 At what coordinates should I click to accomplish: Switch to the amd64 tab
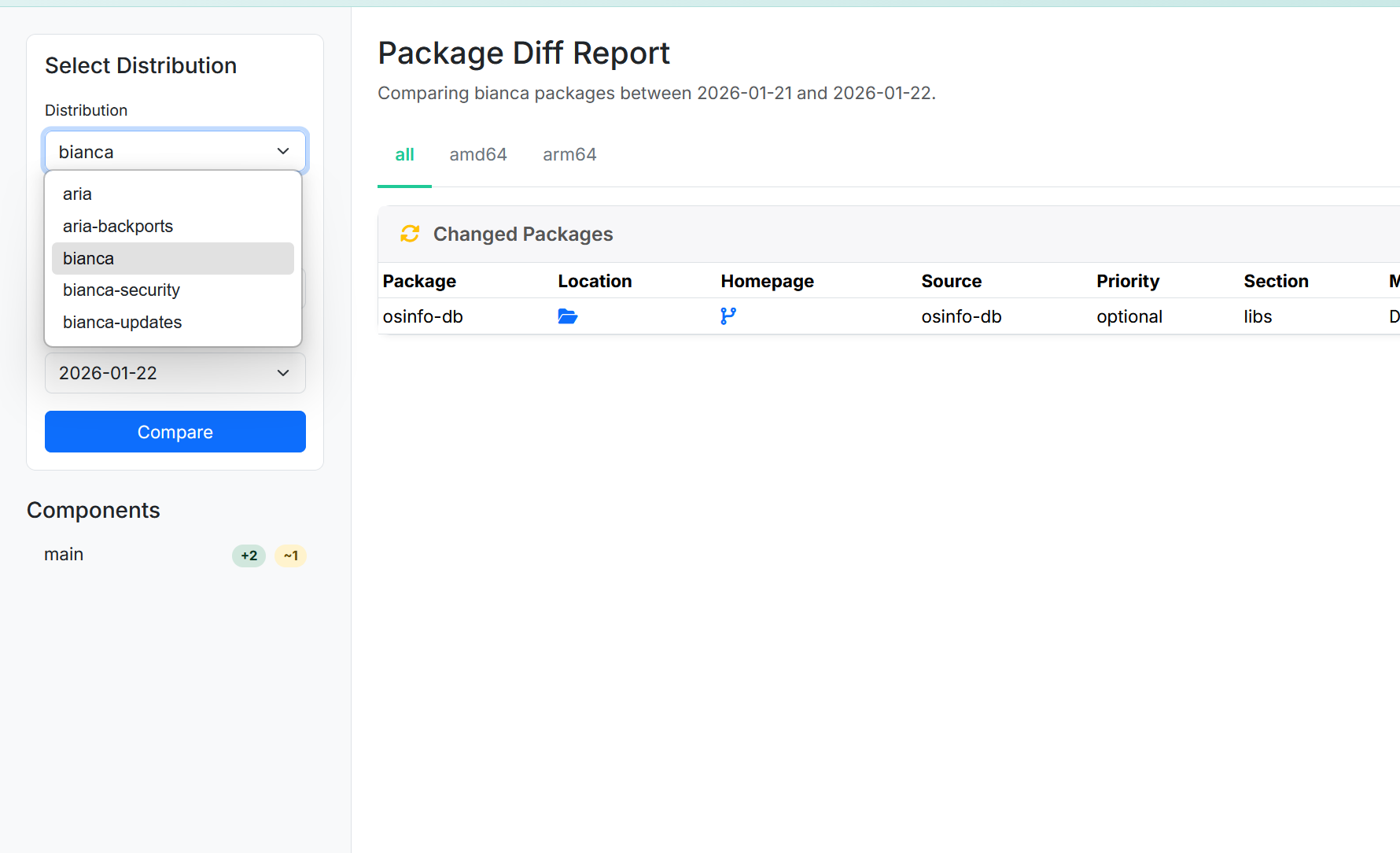[x=478, y=155]
